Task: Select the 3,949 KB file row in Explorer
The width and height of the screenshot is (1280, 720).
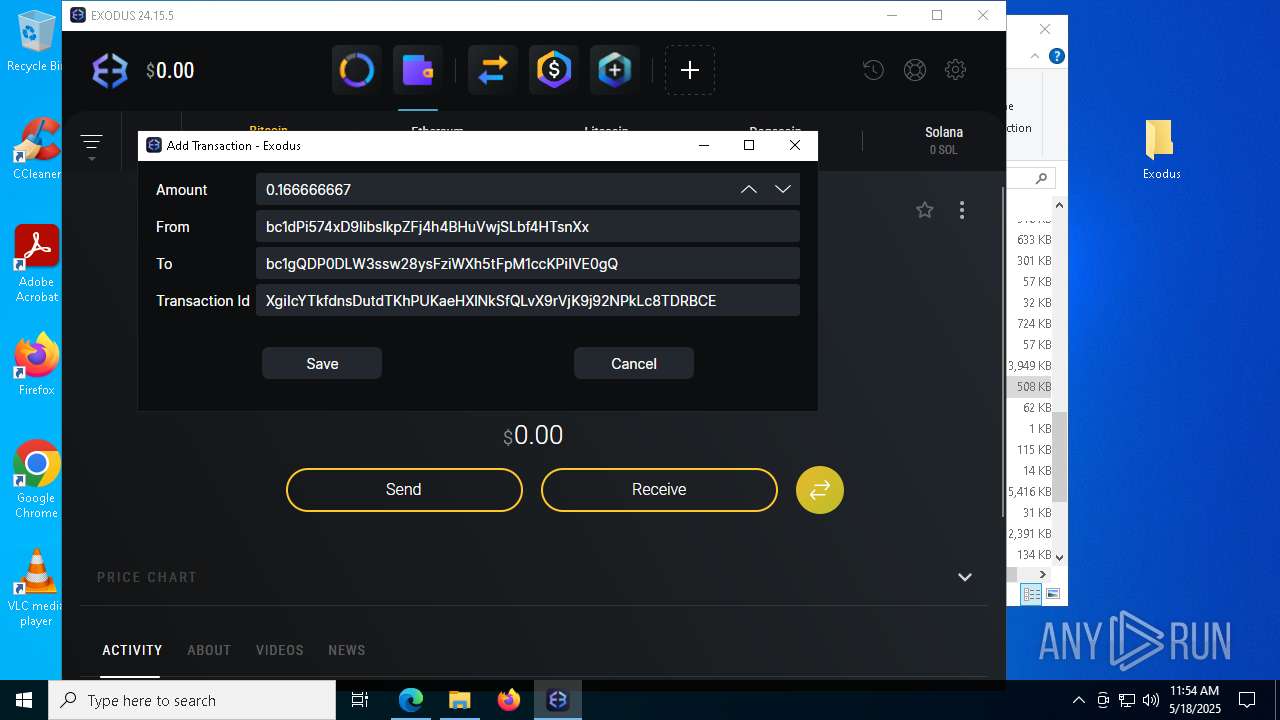Action: (1030, 365)
